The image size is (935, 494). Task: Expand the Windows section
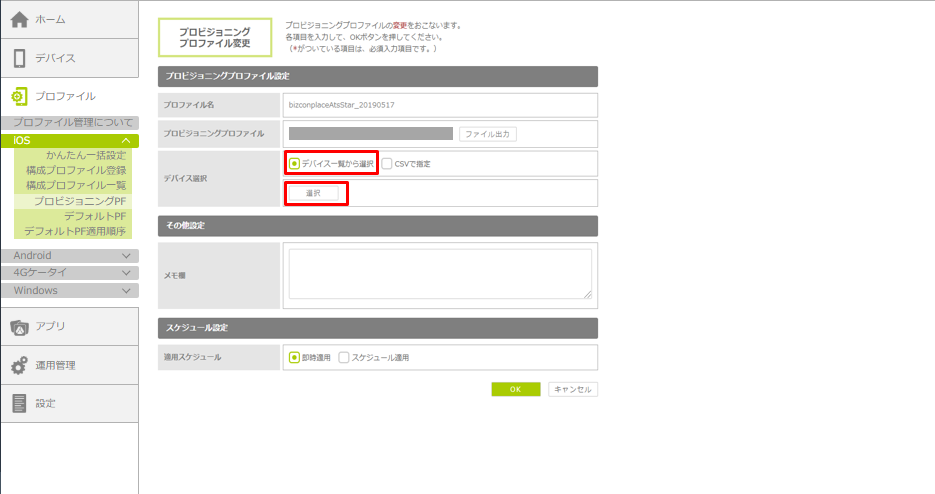125,291
